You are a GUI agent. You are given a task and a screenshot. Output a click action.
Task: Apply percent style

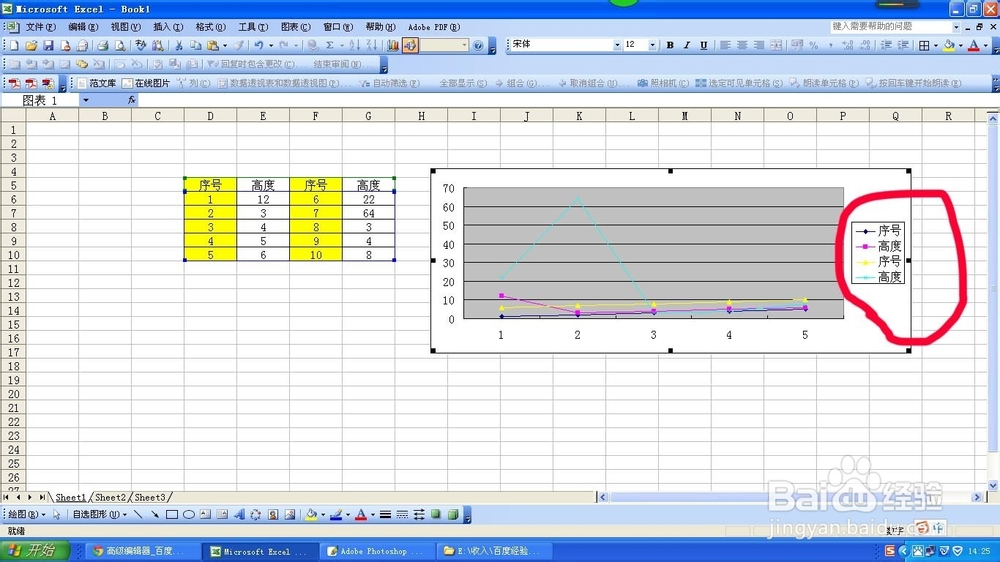tap(814, 45)
